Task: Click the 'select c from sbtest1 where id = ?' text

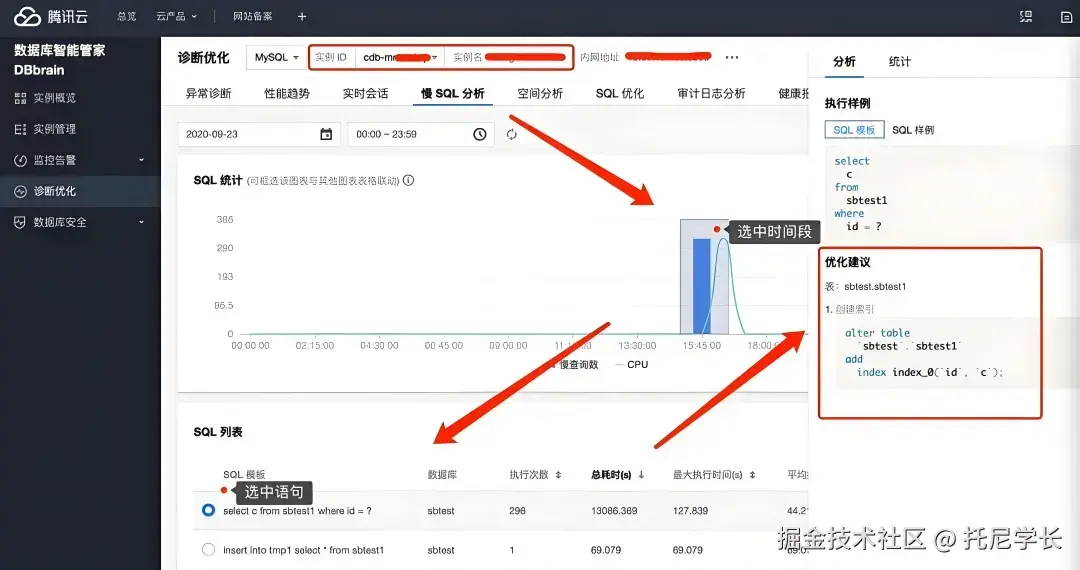Action: (297, 511)
